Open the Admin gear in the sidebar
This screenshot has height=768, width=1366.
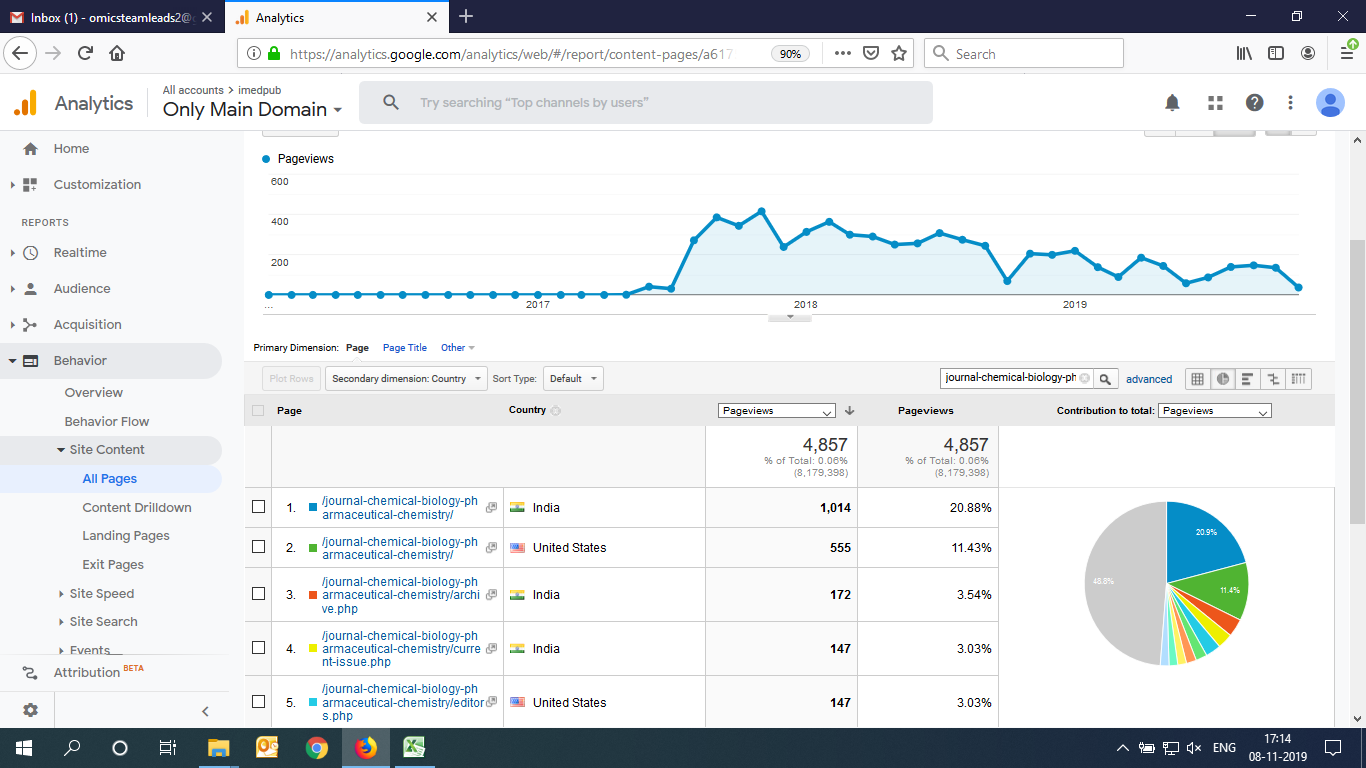(30, 710)
